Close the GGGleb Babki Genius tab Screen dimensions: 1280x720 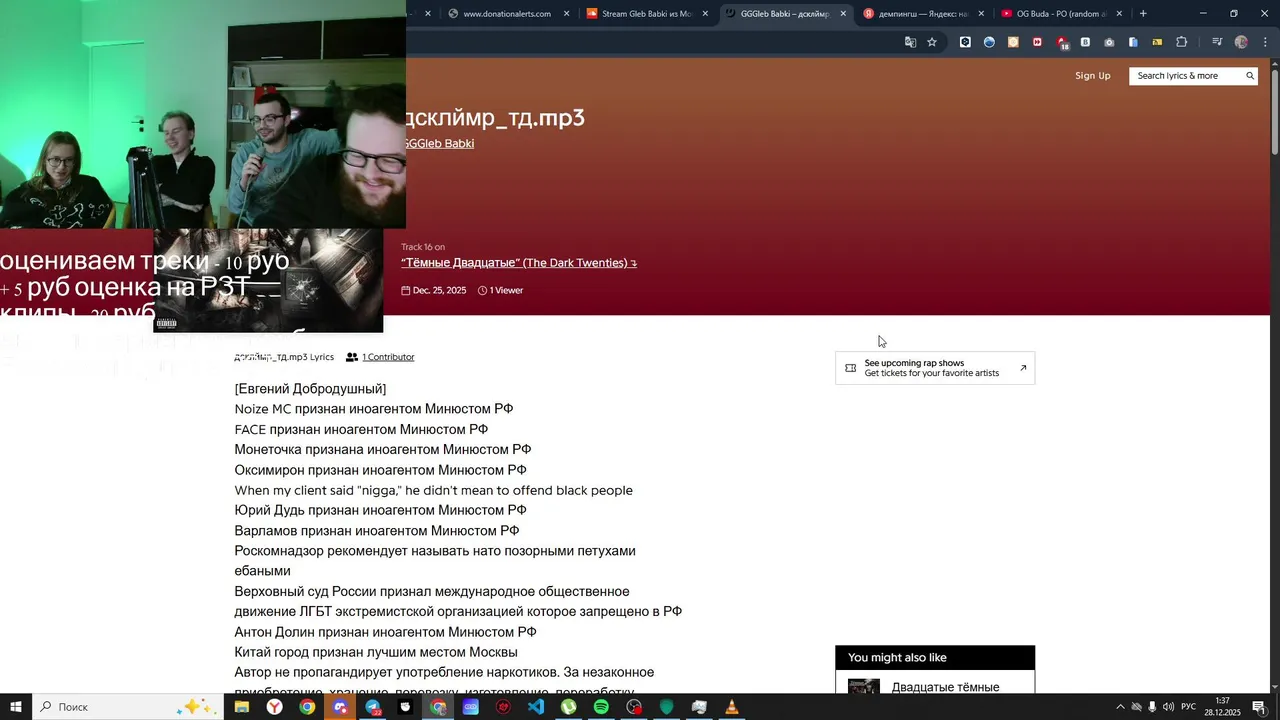tap(843, 14)
